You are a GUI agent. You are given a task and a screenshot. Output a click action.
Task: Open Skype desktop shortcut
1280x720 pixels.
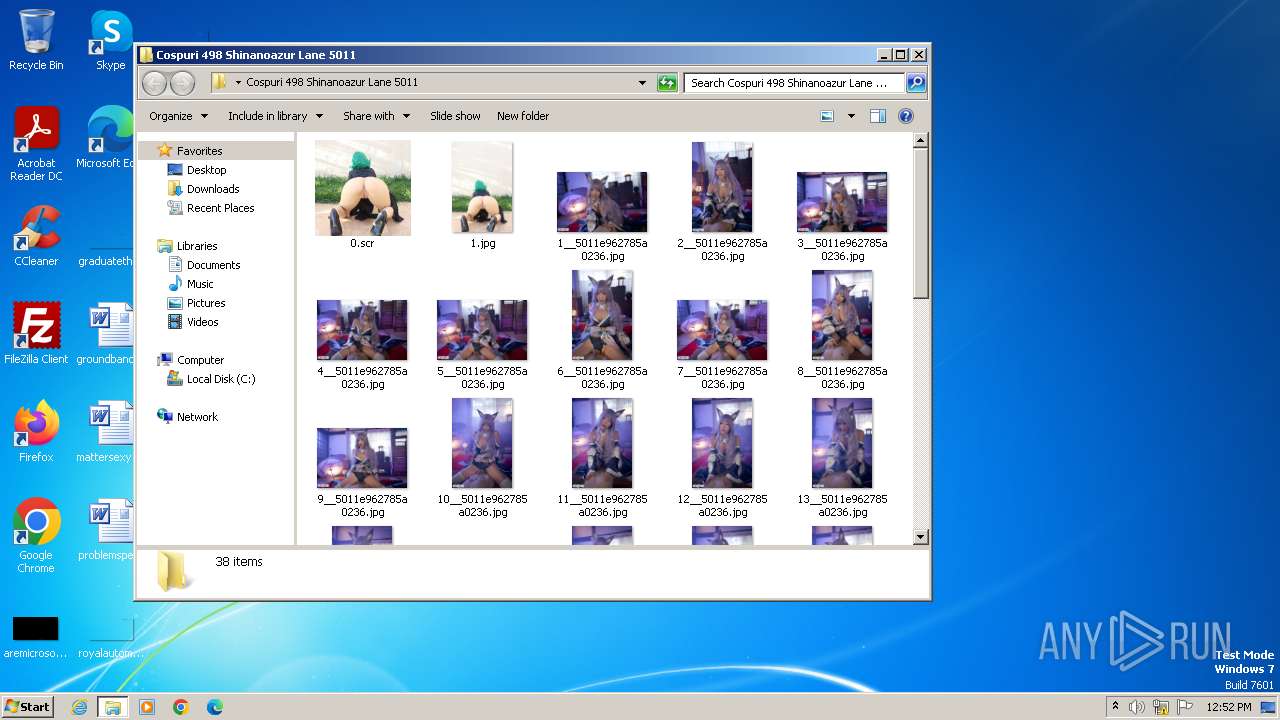pyautogui.click(x=110, y=40)
